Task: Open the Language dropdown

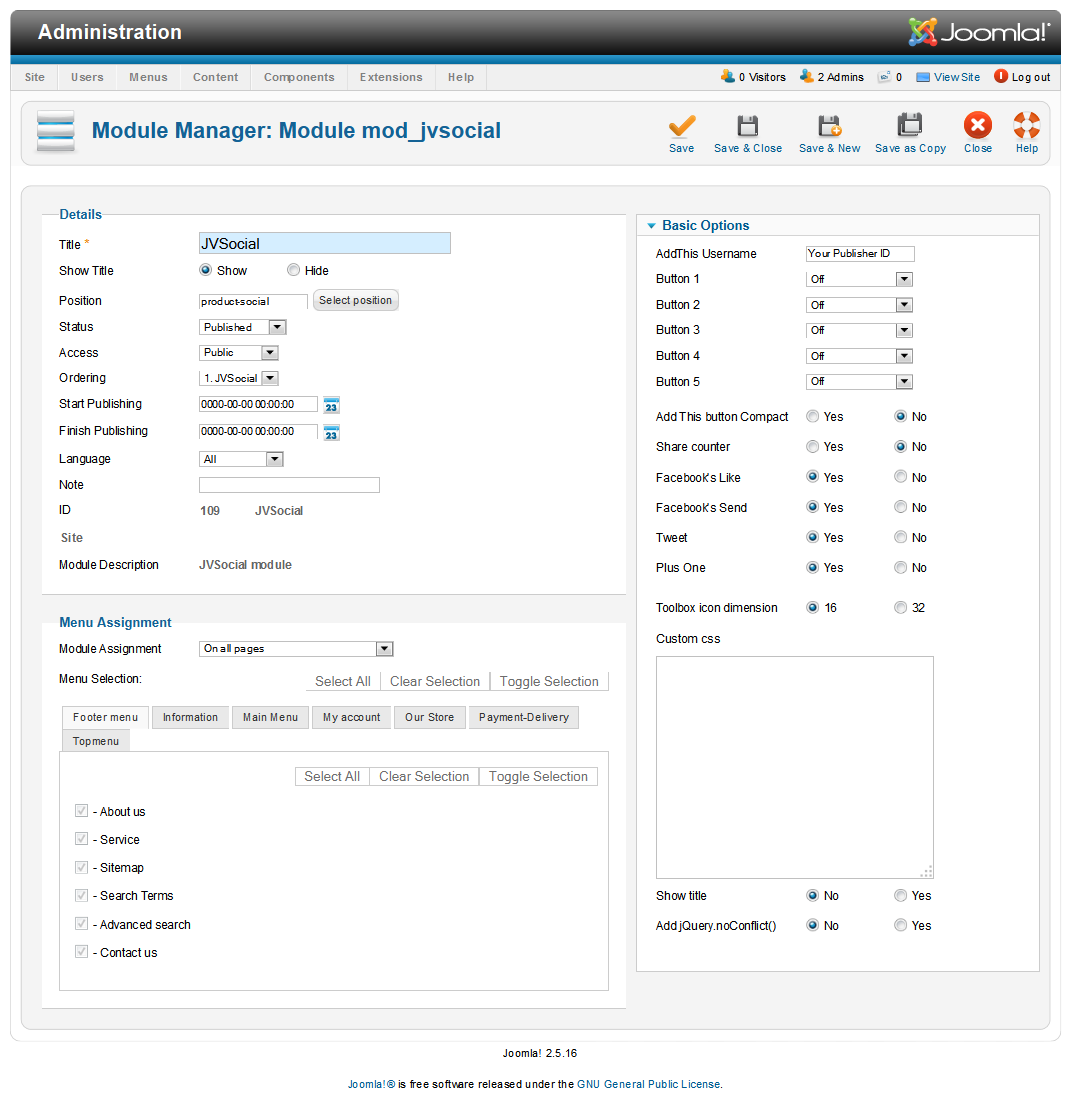Action: [241, 459]
